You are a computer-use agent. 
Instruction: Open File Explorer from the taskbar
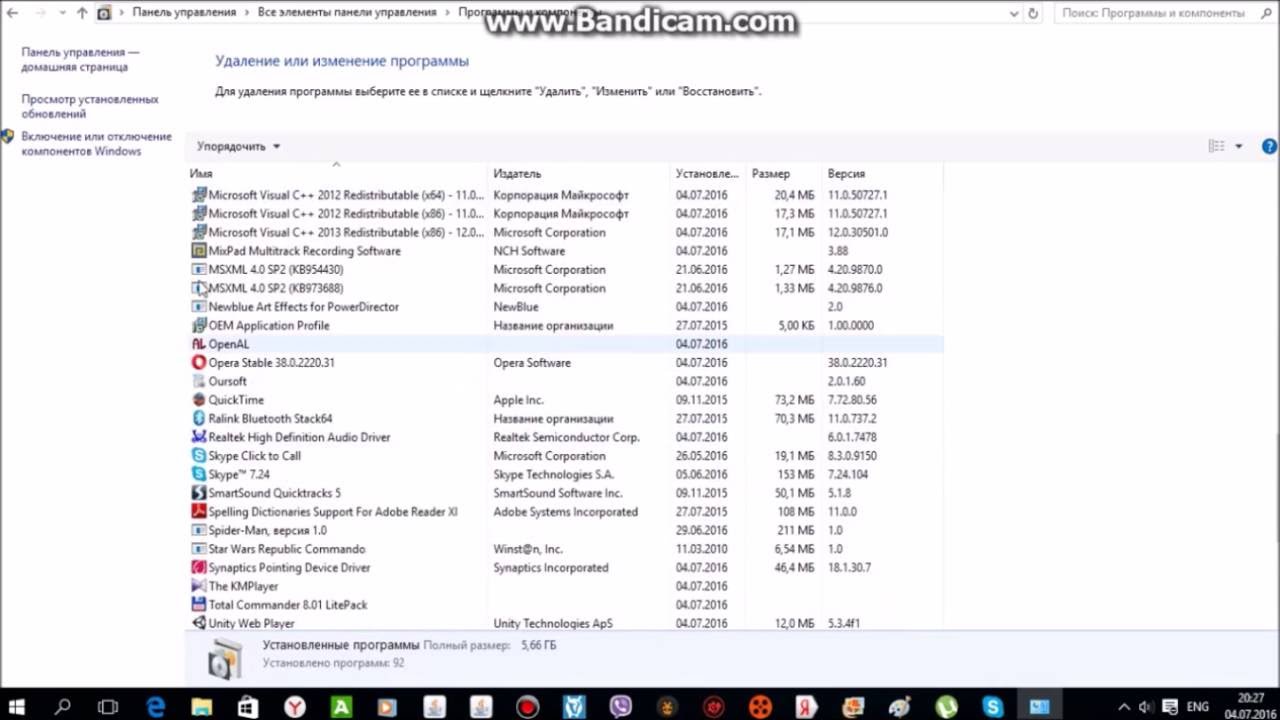[201, 706]
